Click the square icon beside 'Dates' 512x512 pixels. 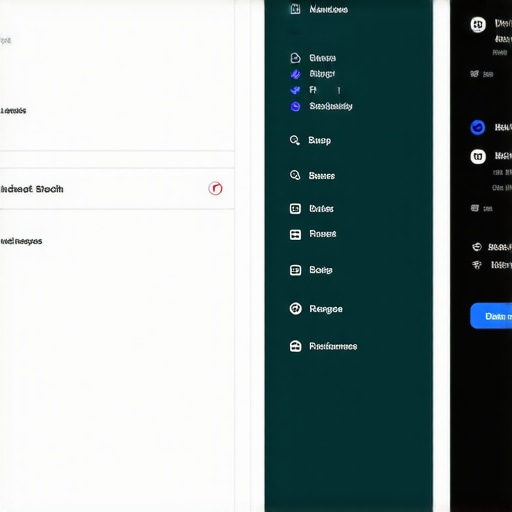[295, 209]
